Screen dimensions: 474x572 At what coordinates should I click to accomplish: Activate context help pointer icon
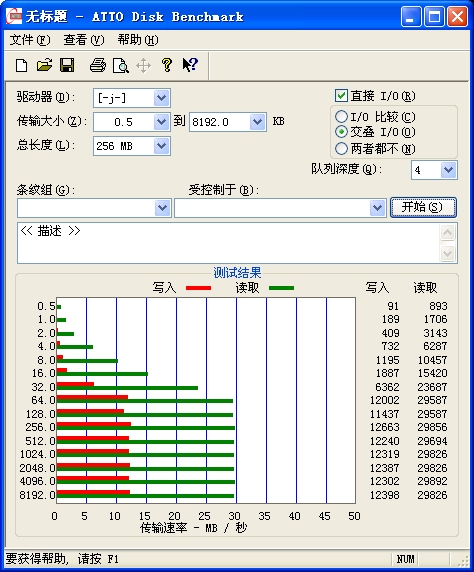[x=190, y=65]
